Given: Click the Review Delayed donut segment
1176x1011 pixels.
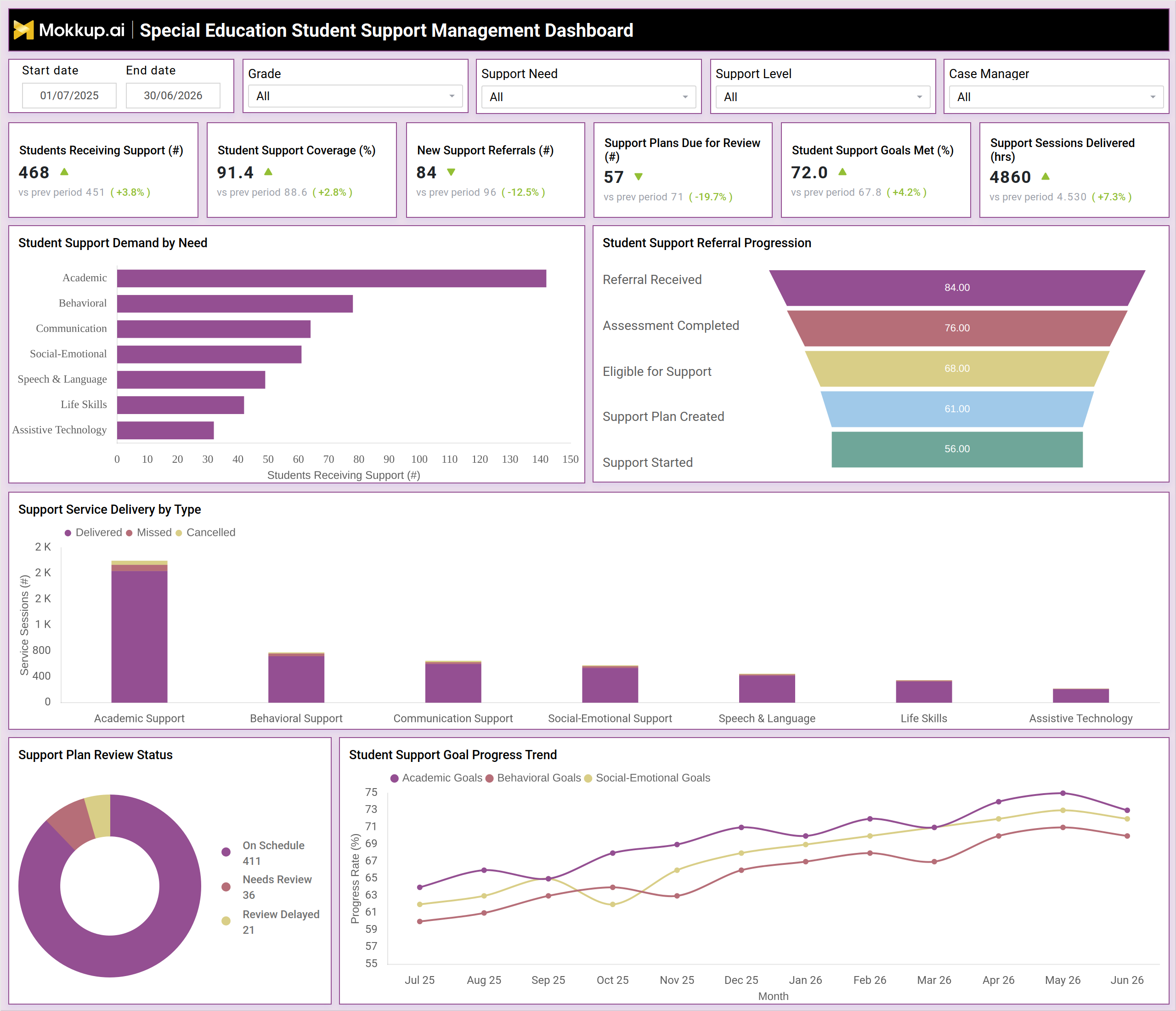Looking at the screenshot, I should click(100, 816).
